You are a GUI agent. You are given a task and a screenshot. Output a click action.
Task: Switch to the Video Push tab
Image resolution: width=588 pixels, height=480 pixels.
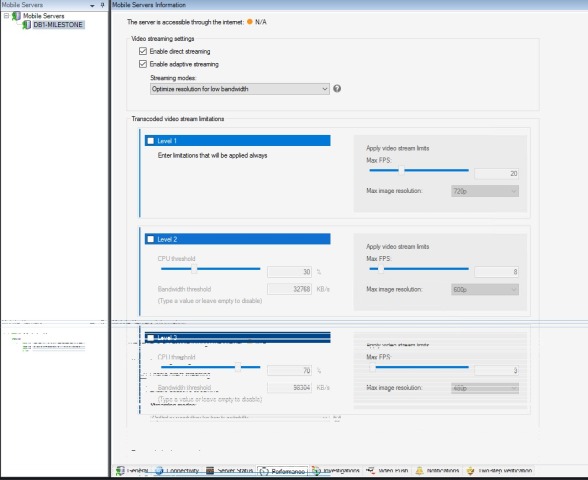(388, 471)
